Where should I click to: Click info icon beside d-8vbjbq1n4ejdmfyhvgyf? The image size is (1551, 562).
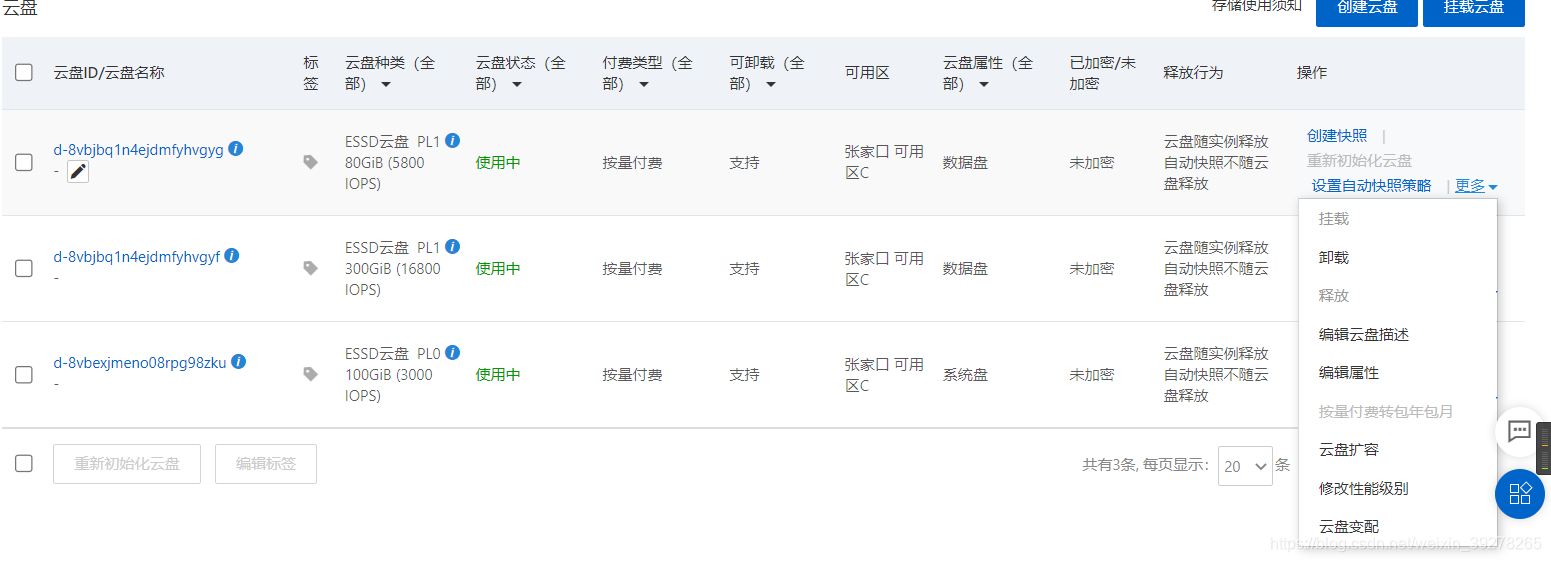coord(232,256)
